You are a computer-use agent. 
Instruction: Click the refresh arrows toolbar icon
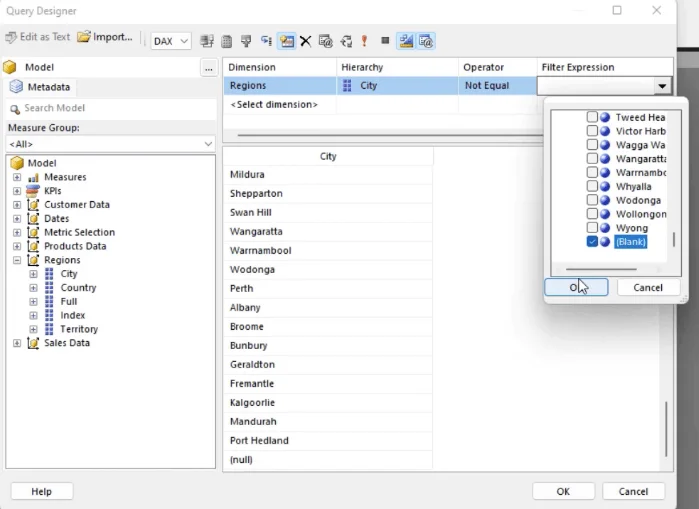coord(346,41)
